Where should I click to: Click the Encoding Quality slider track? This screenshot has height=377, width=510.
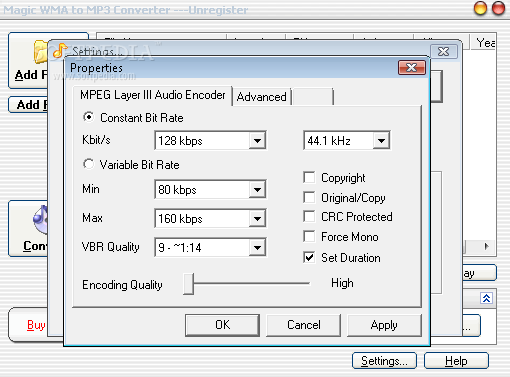click(252, 283)
